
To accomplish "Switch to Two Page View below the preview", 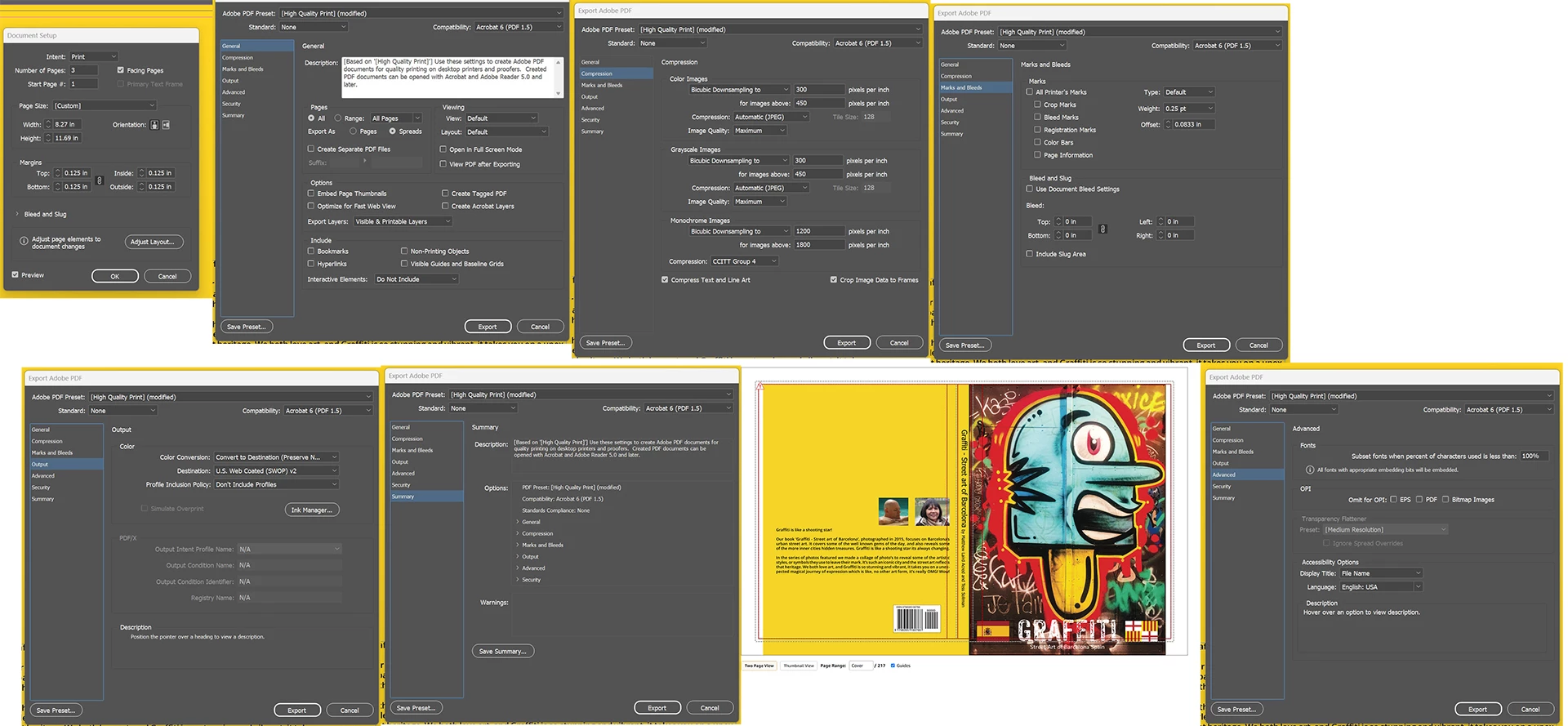I will (x=759, y=666).
